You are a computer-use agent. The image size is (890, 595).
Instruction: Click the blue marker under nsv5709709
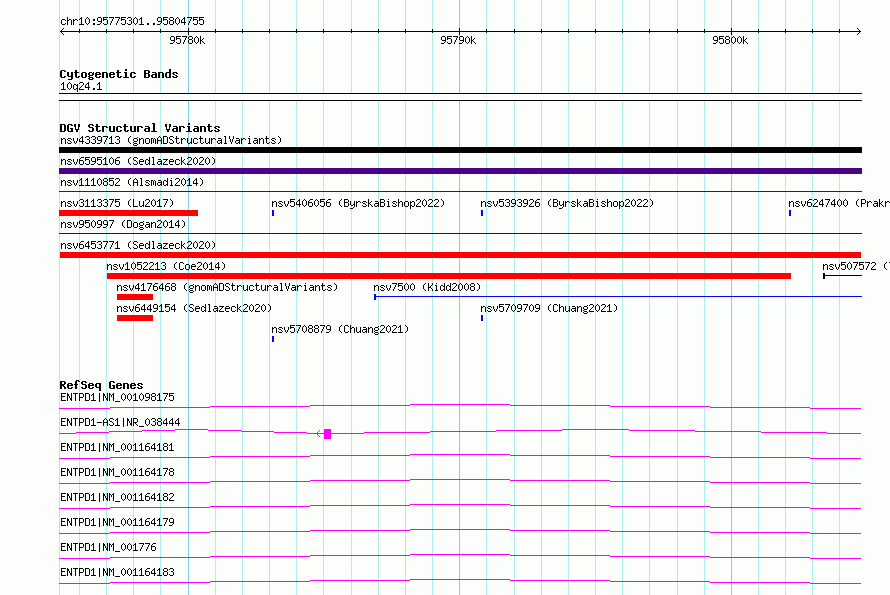pos(482,318)
